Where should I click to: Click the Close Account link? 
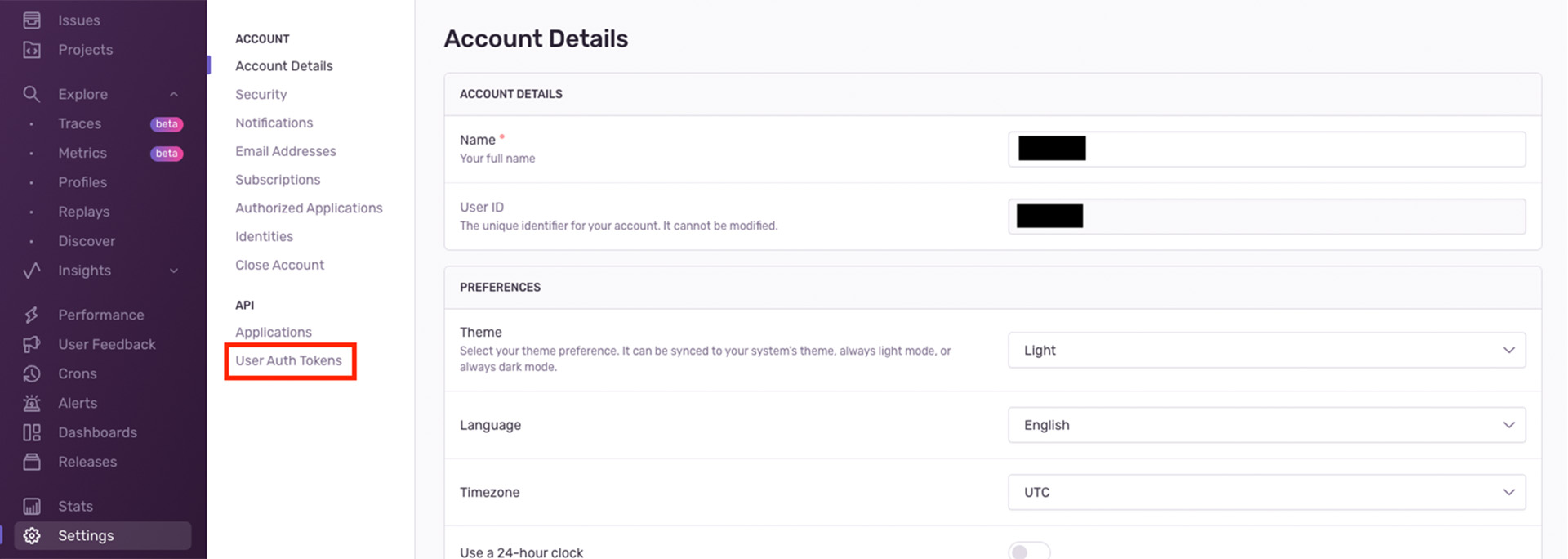(279, 265)
